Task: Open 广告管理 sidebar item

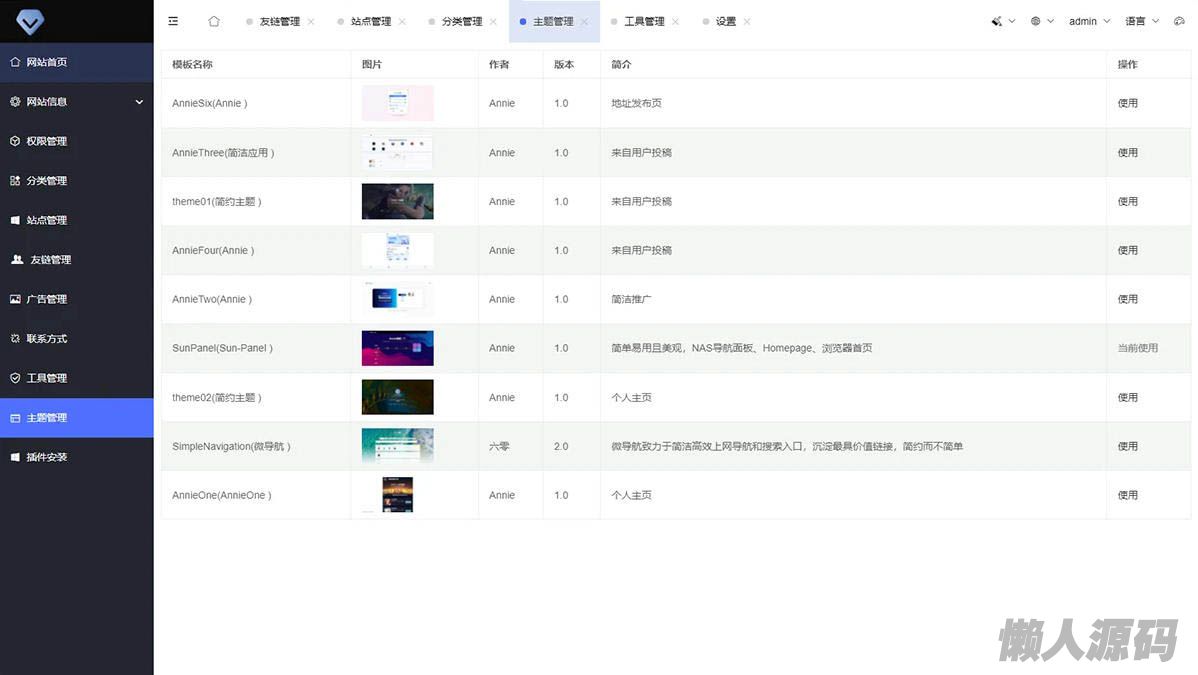Action: [46, 299]
